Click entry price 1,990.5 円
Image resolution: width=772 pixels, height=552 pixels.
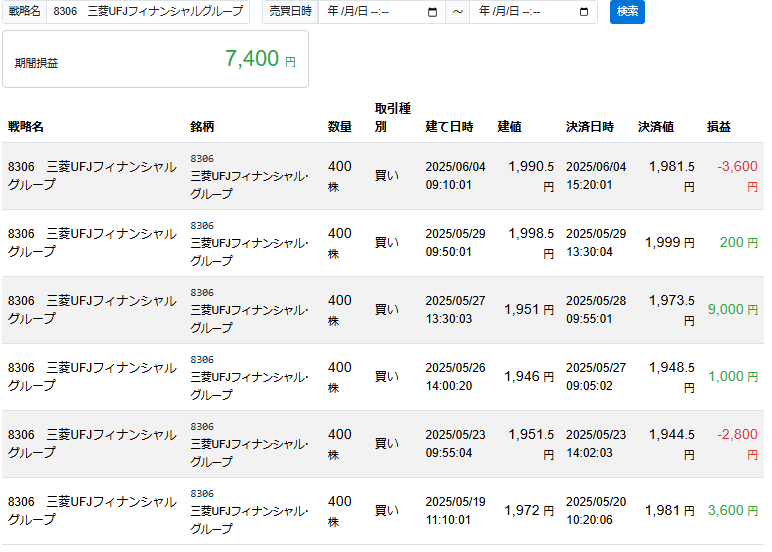coord(531,176)
